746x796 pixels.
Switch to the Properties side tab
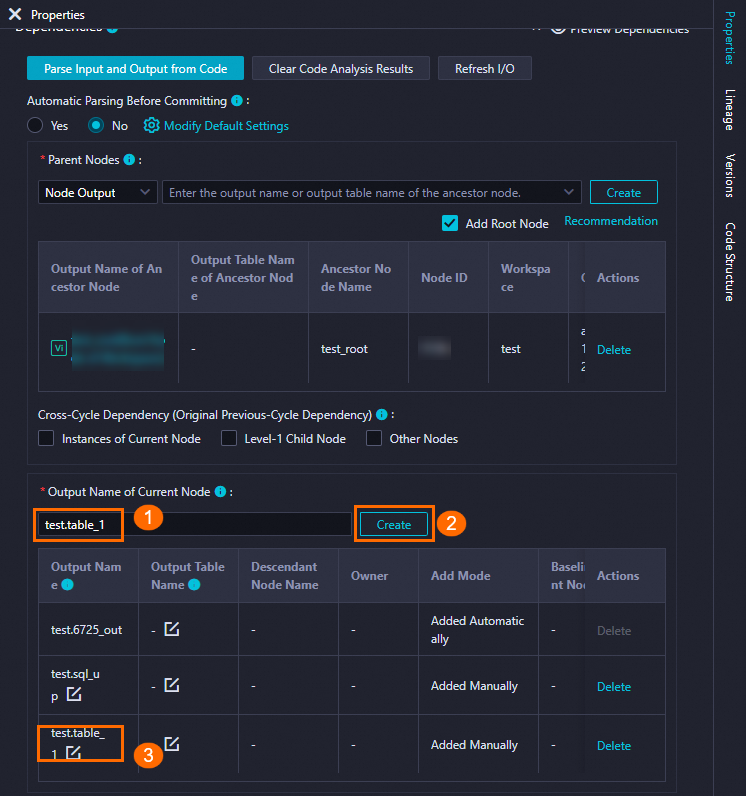coord(730,38)
